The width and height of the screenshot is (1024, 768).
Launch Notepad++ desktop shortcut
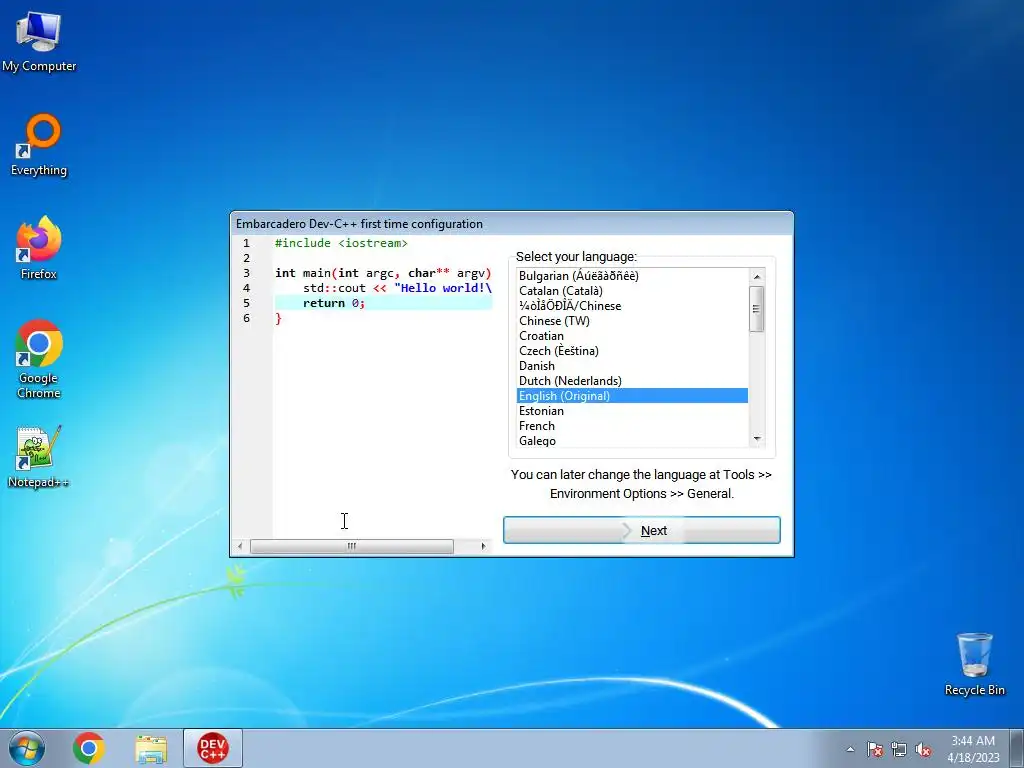pyautogui.click(x=39, y=457)
